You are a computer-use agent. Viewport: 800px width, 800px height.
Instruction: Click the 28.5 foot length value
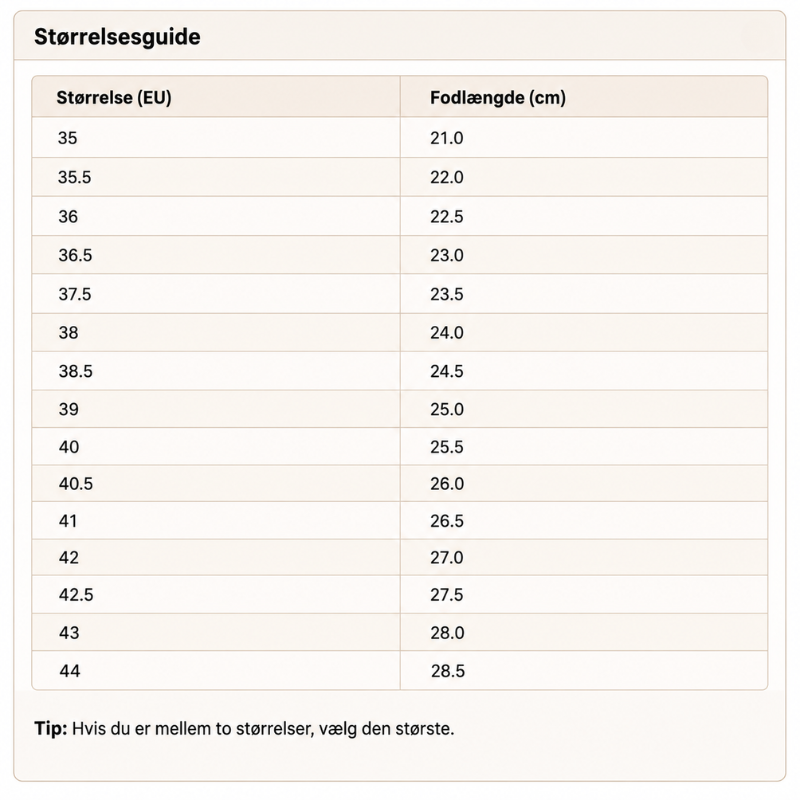(x=447, y=670)
